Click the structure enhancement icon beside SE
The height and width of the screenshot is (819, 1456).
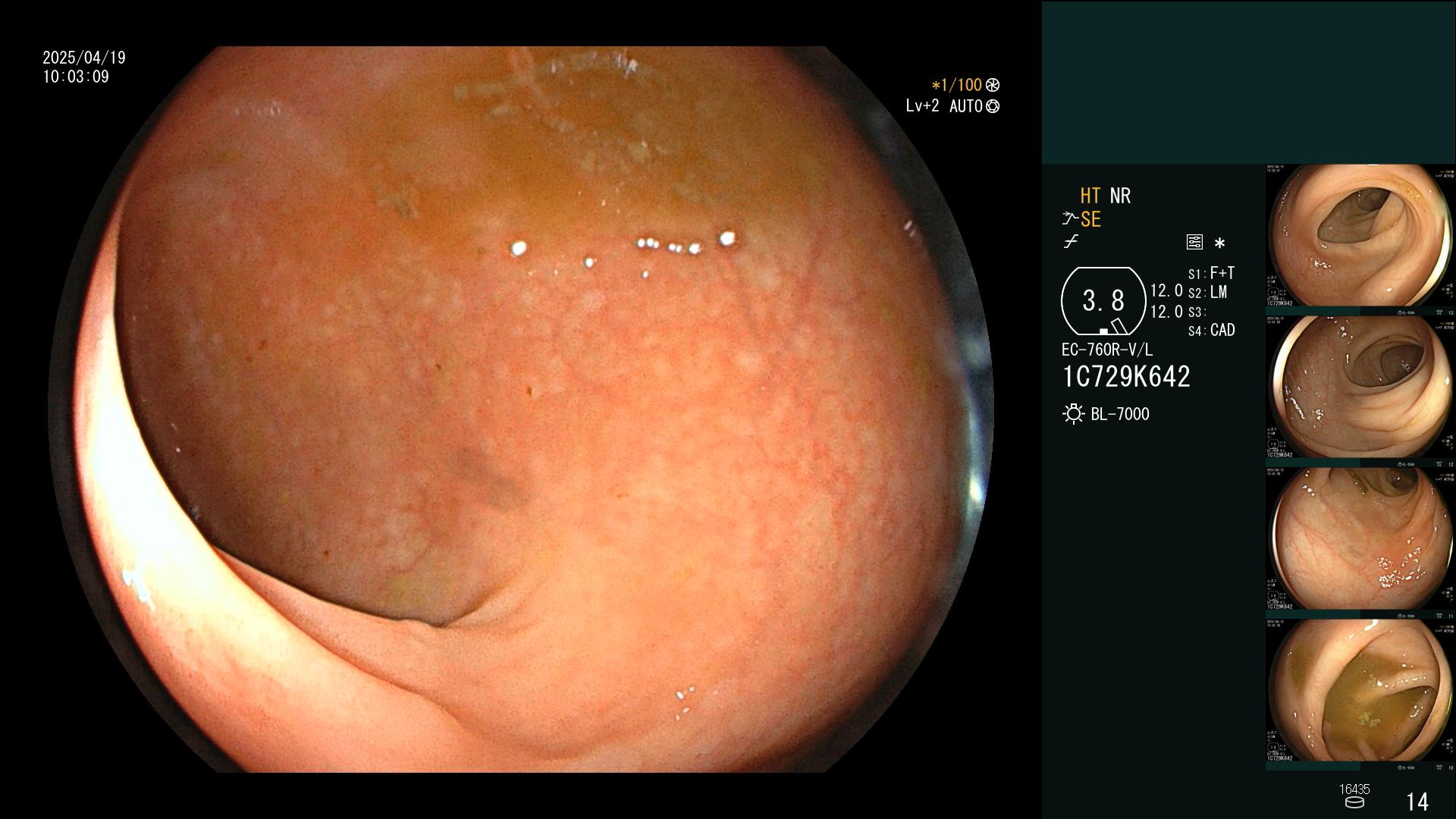1070,220
